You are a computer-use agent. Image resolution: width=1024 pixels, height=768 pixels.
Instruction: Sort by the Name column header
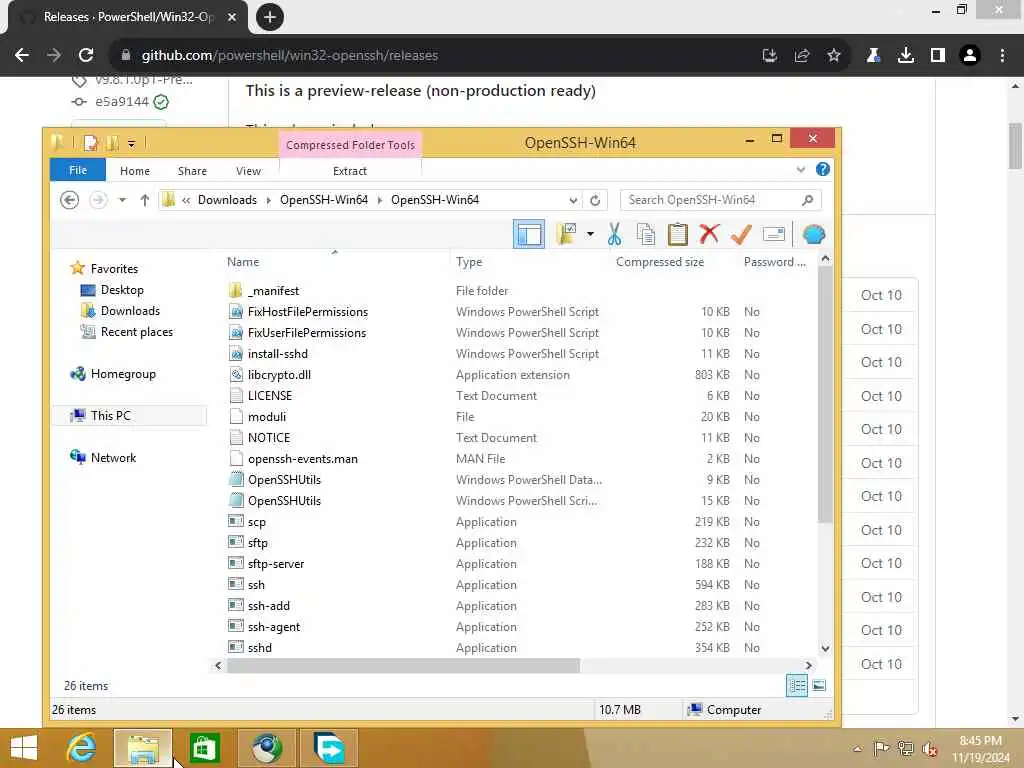tap(243, 261)
